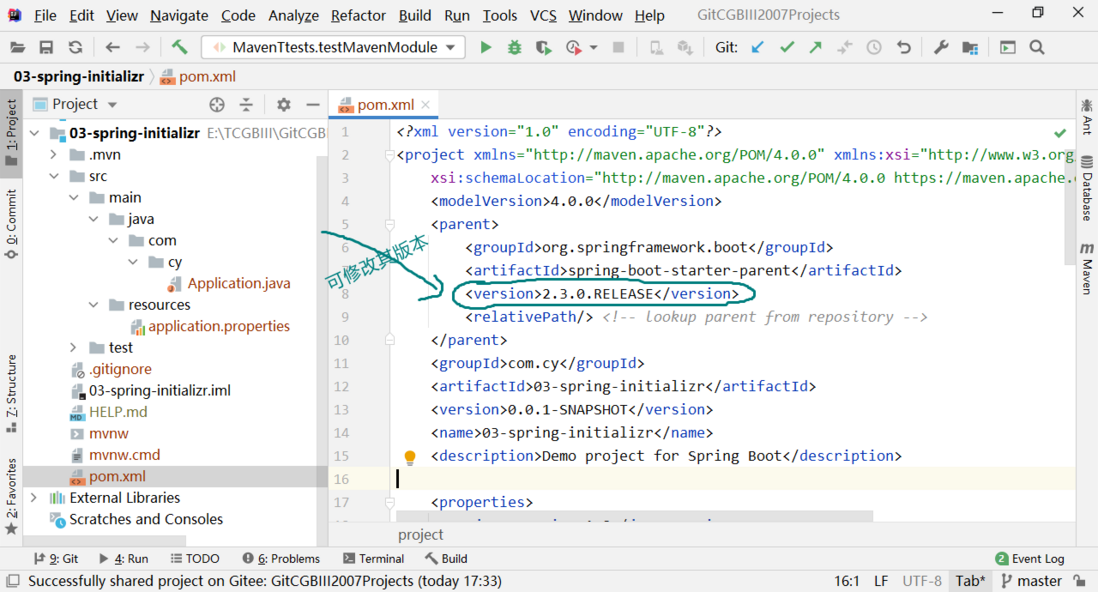The height and width of the screenshot is (592, 1098).
Task: Click the 16:1 line column indicator
Action: click(846, 581)
